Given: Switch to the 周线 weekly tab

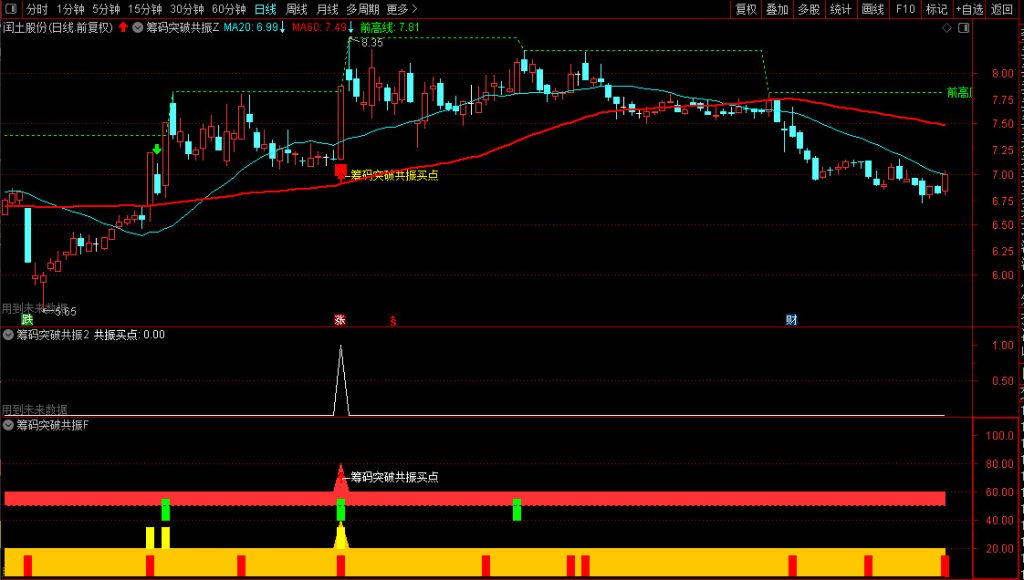Looking at the screenshot, I should [297, 9].
